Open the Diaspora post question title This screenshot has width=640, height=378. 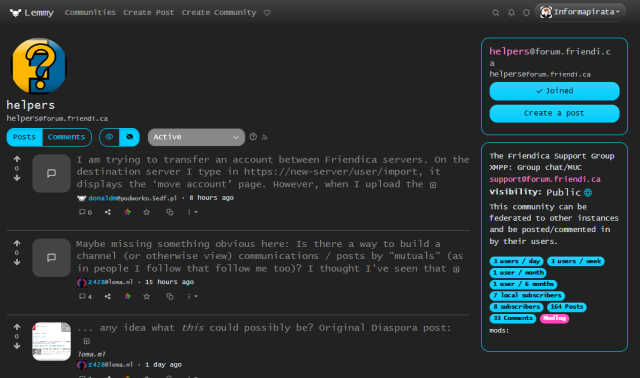264,328
